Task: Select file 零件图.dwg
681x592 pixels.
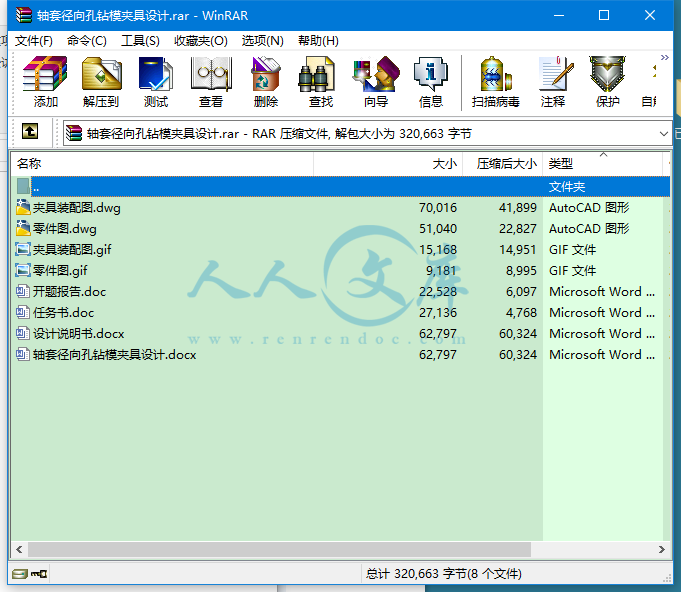Action: click(x=341, y=228)
